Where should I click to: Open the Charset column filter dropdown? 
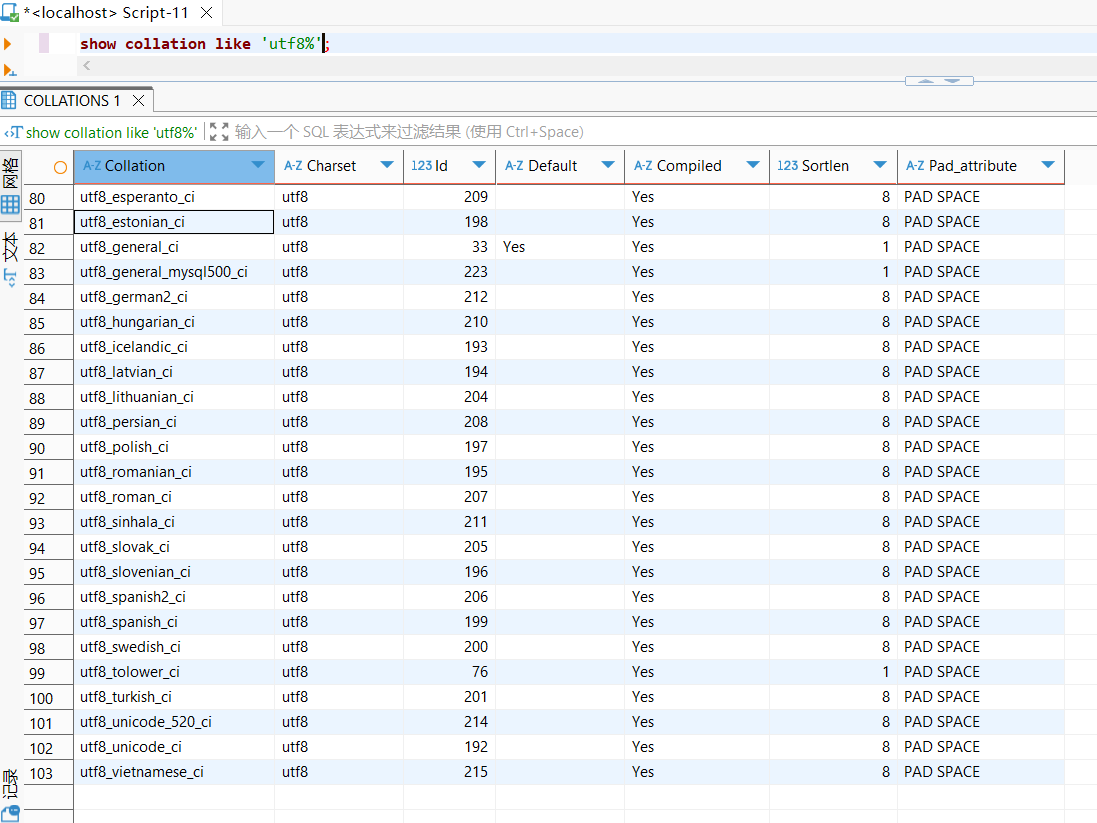[x=387, y=166]
